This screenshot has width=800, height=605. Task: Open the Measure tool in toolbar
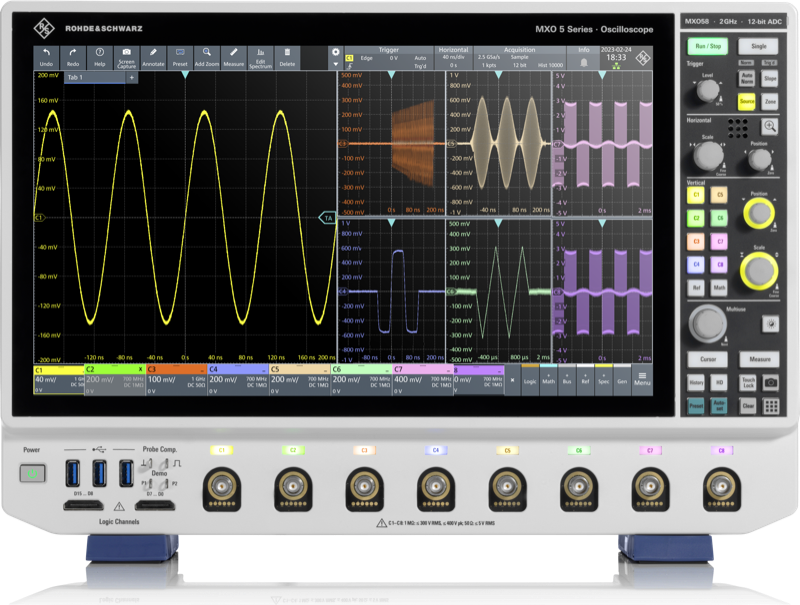(x=233, y=56)
